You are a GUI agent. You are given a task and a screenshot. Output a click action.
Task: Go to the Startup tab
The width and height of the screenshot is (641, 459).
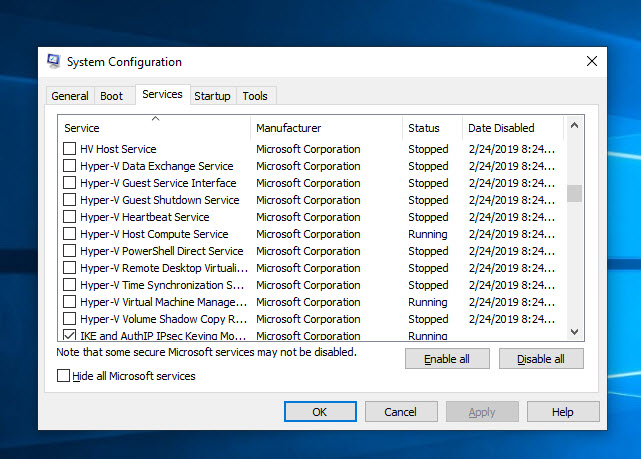[x=212, y=96]
